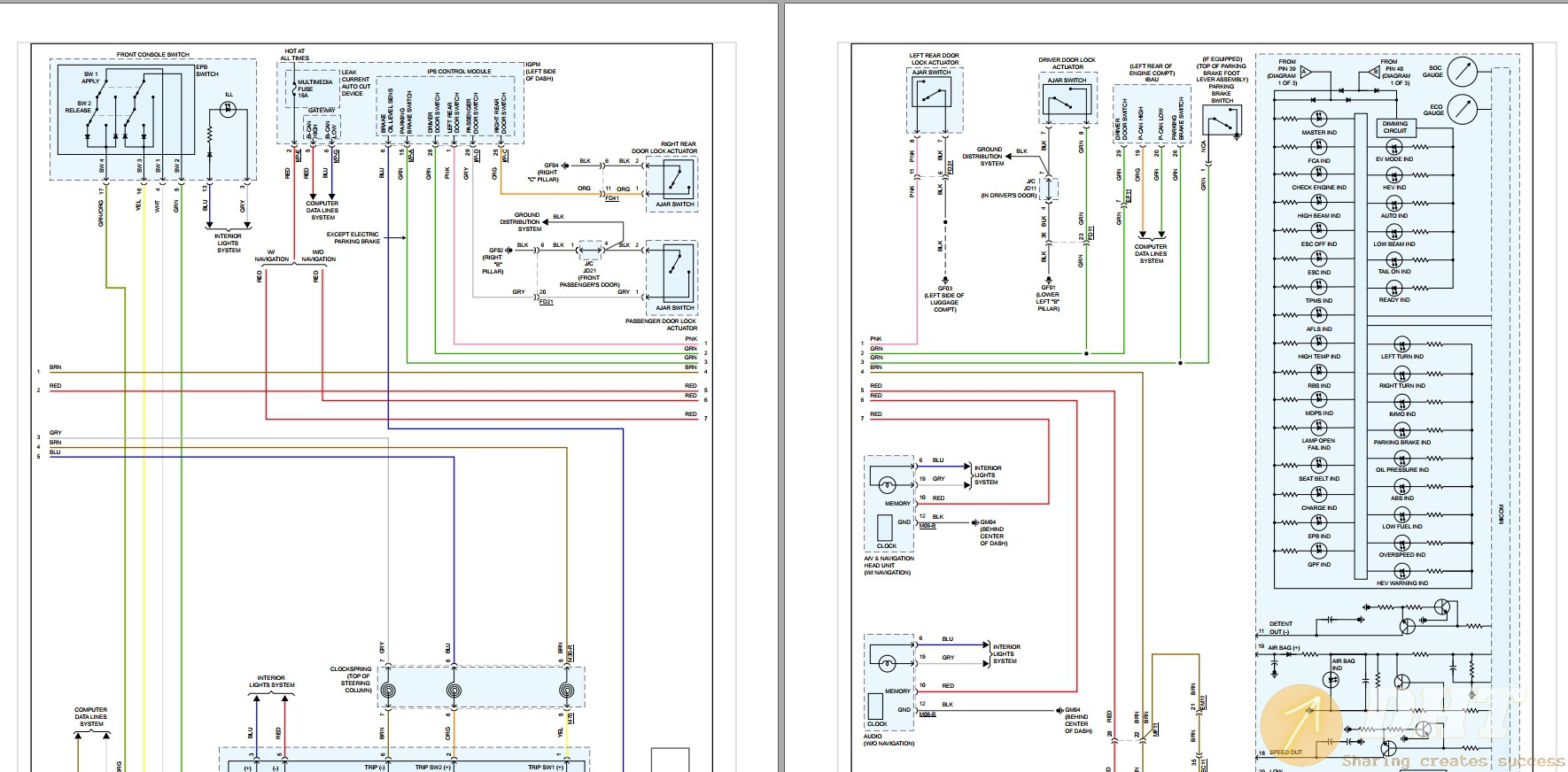Select the "LEFT TURN IND" label
This screenshot has height=772, width=1568.
pyautogui.click(x=1402, y=357)
